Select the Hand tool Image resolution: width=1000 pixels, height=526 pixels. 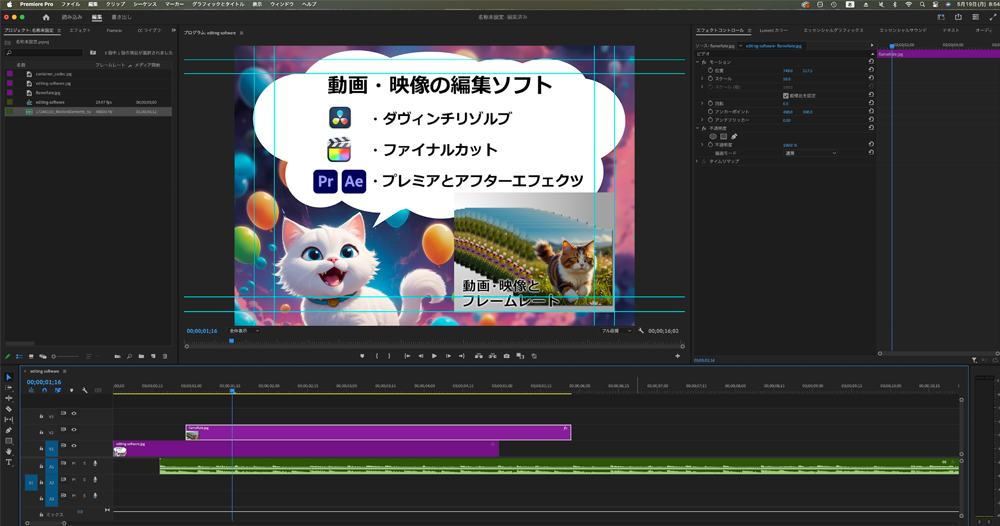click(8, 451)
